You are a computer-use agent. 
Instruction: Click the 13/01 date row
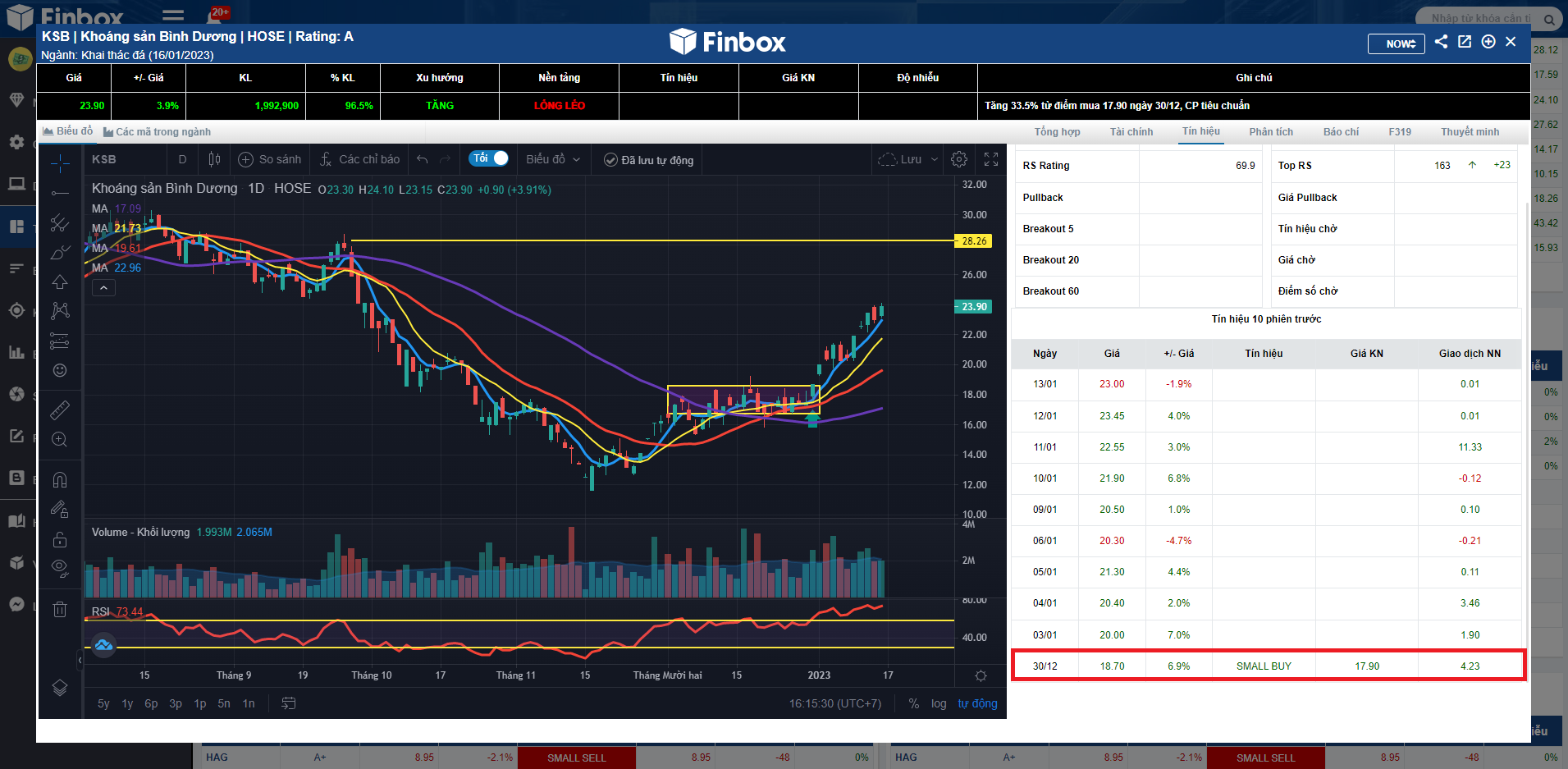click(1267, 384)
